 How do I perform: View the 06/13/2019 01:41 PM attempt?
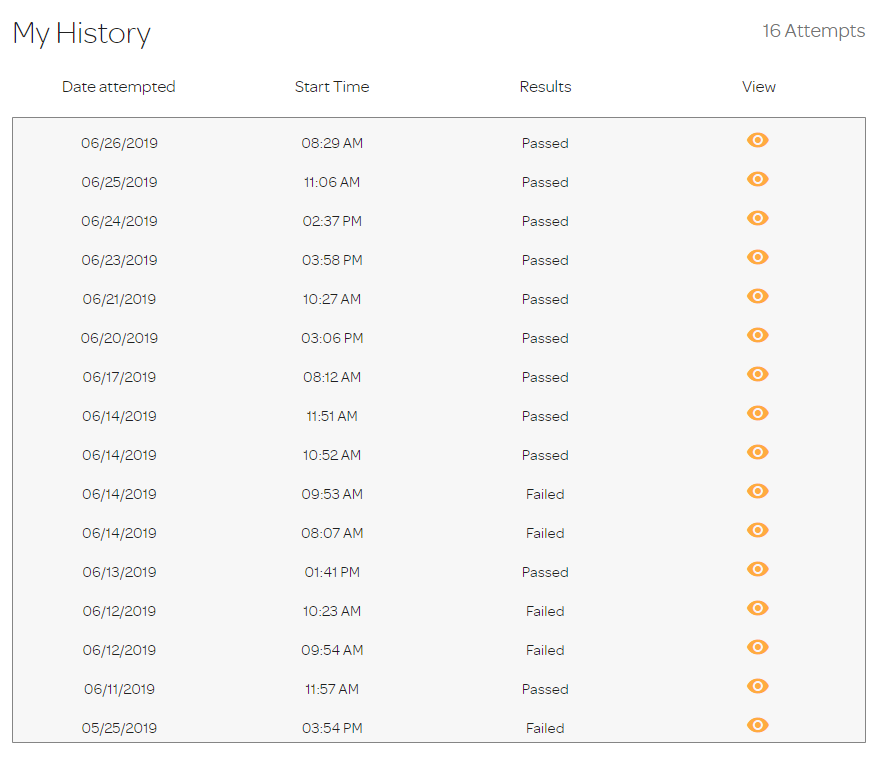point(758,569)
